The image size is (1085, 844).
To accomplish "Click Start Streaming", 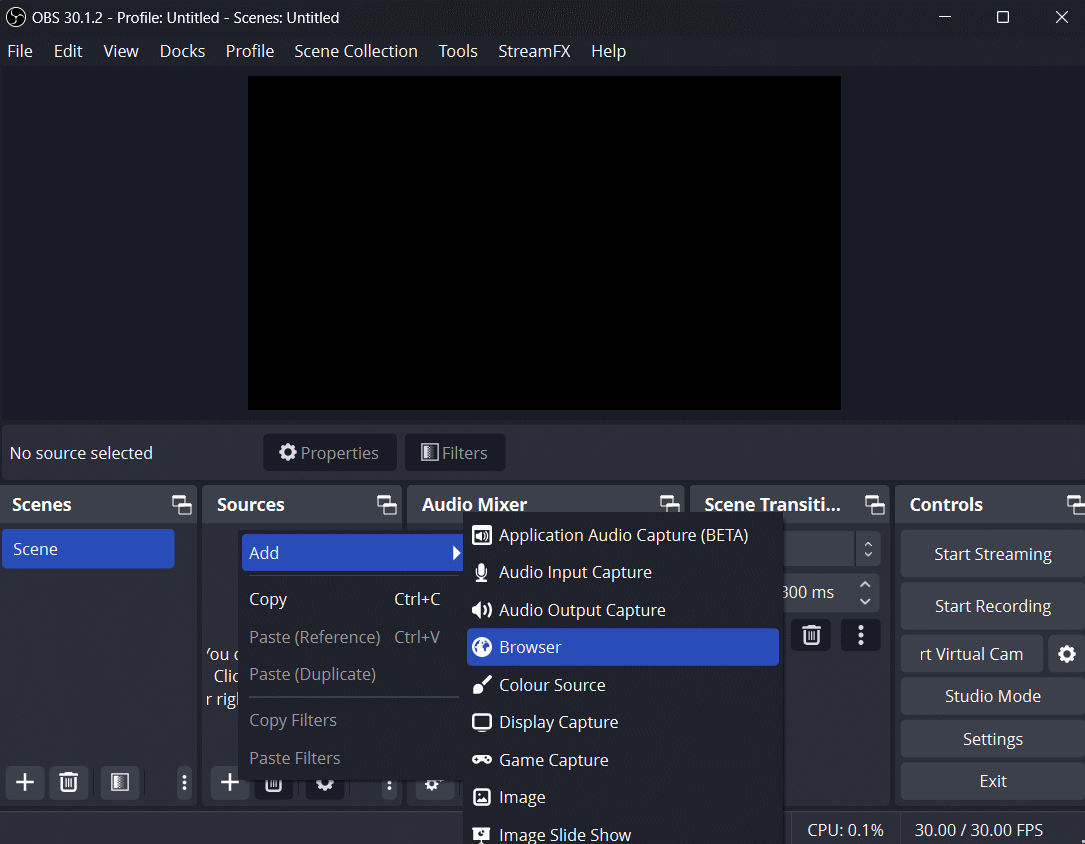I will [992, 554].
